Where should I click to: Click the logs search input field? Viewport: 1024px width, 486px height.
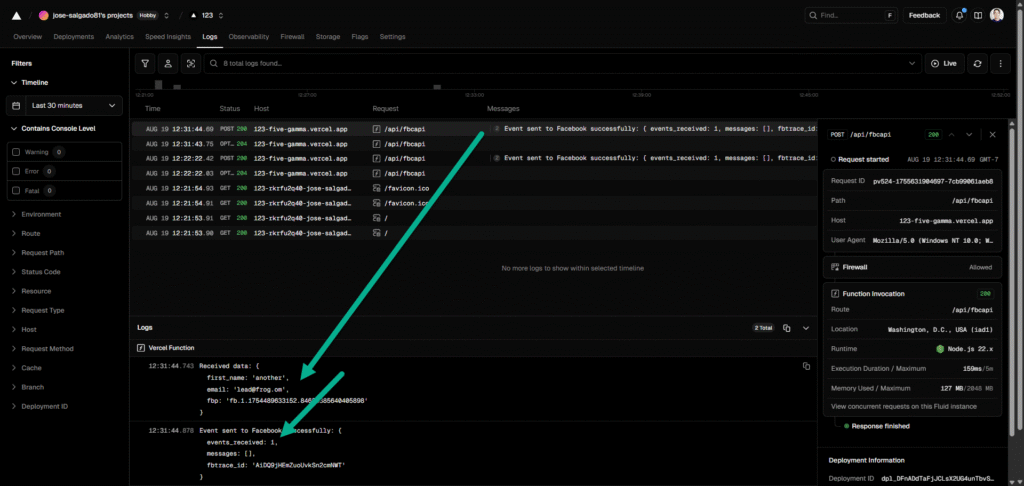click(x=560, y=63)
